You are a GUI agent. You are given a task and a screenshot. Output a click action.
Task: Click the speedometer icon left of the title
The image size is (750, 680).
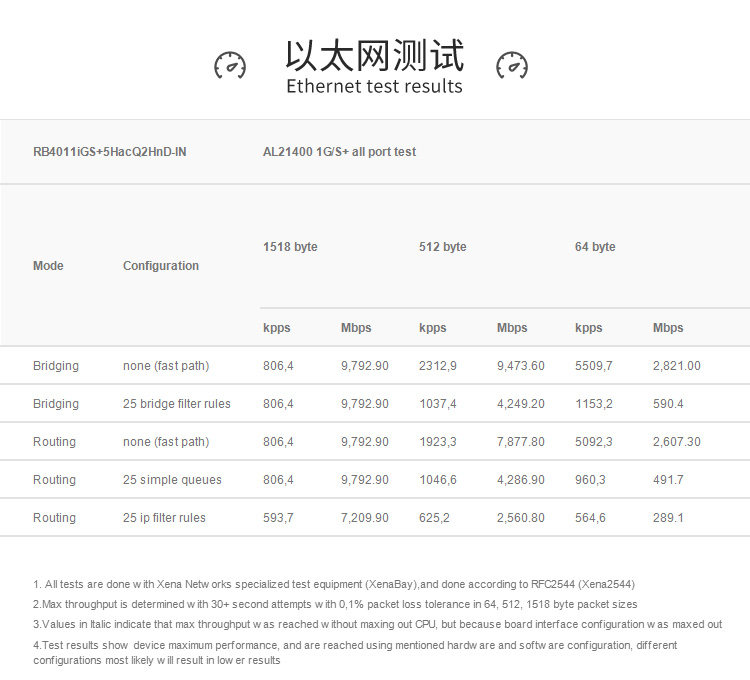click(x=230, y=65)
